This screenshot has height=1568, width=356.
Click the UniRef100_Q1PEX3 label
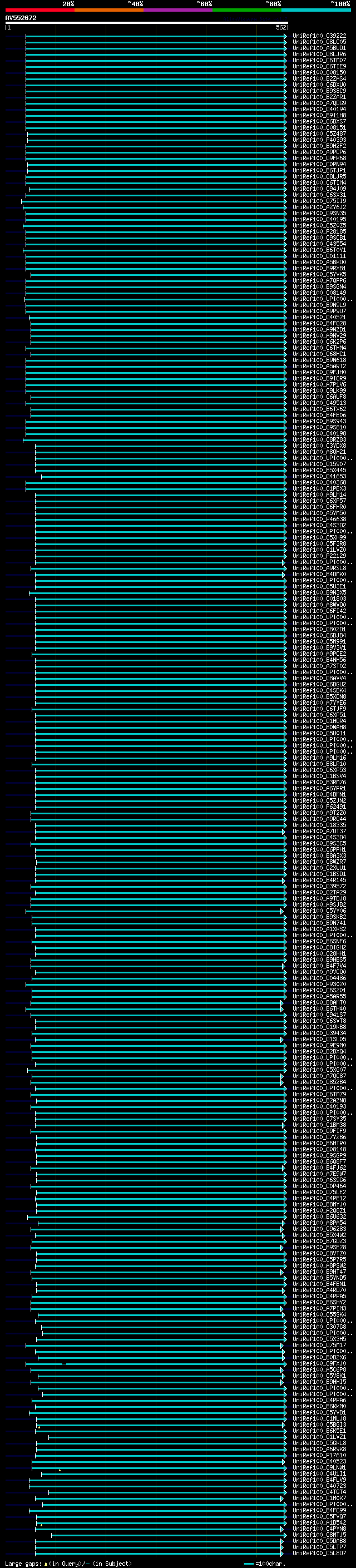click(319, 489)
